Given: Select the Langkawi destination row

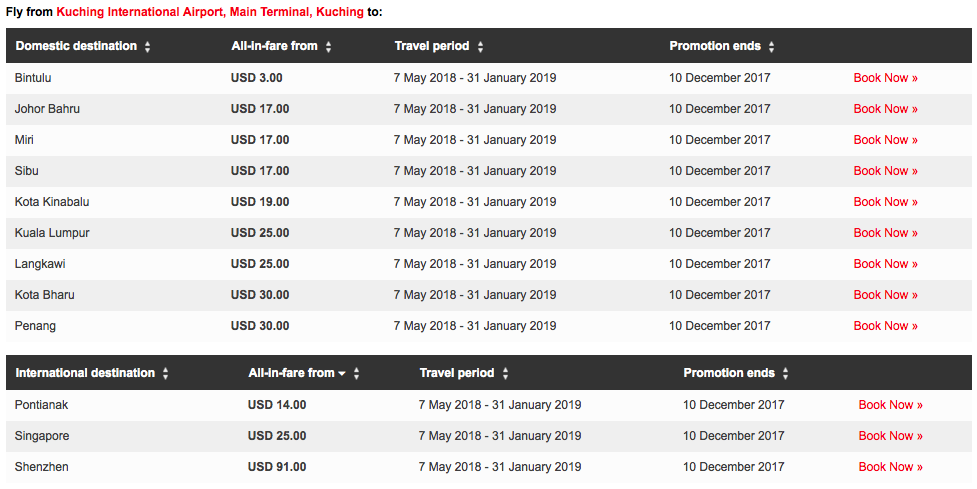Looking at the screenshot, I should [x=488, y=264].
